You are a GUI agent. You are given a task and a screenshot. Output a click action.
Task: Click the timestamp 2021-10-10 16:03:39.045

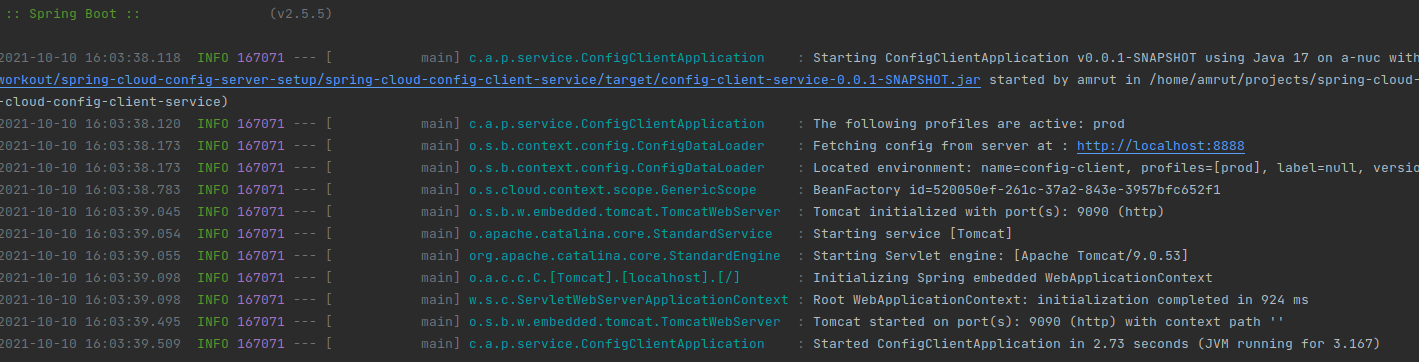[x=90, y=212]
